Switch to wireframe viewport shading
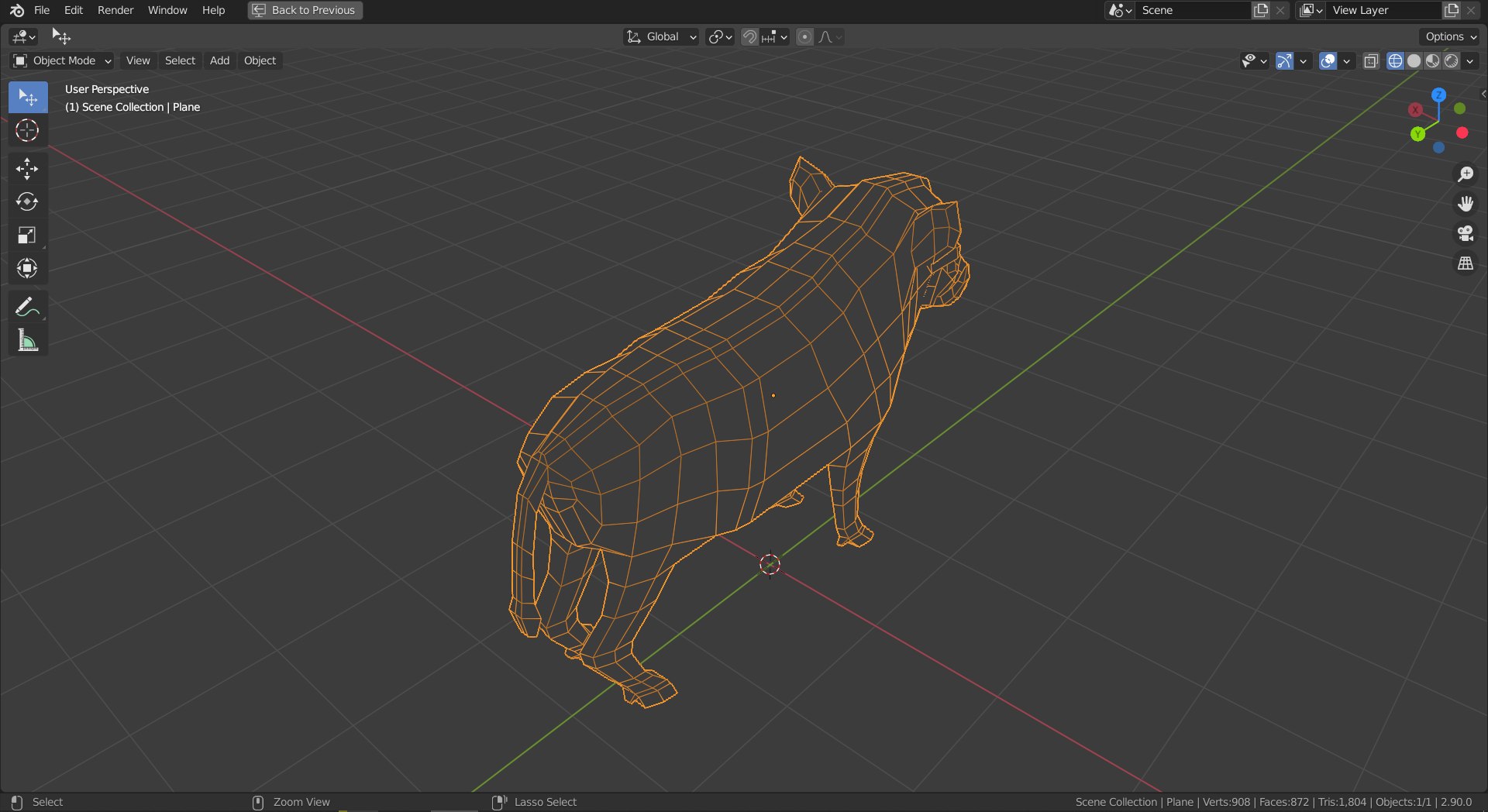This screenshot has width=1488, height=812. point(1395,60)
